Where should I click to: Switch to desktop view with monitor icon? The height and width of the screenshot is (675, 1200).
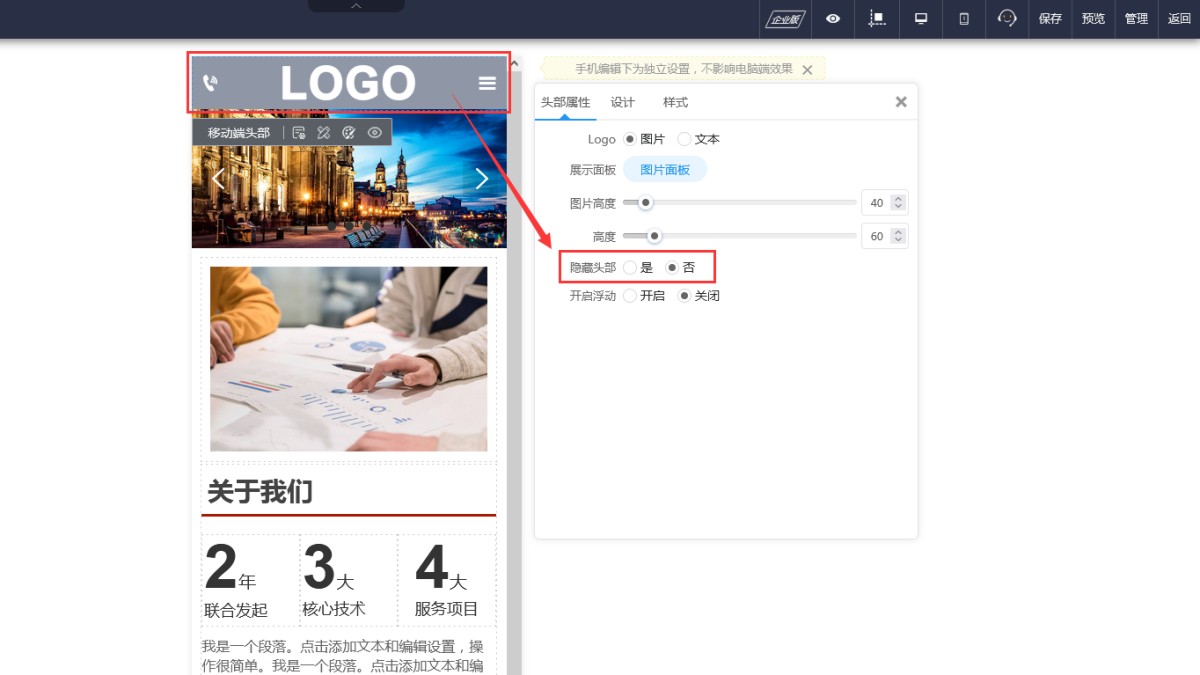[921, 19]
